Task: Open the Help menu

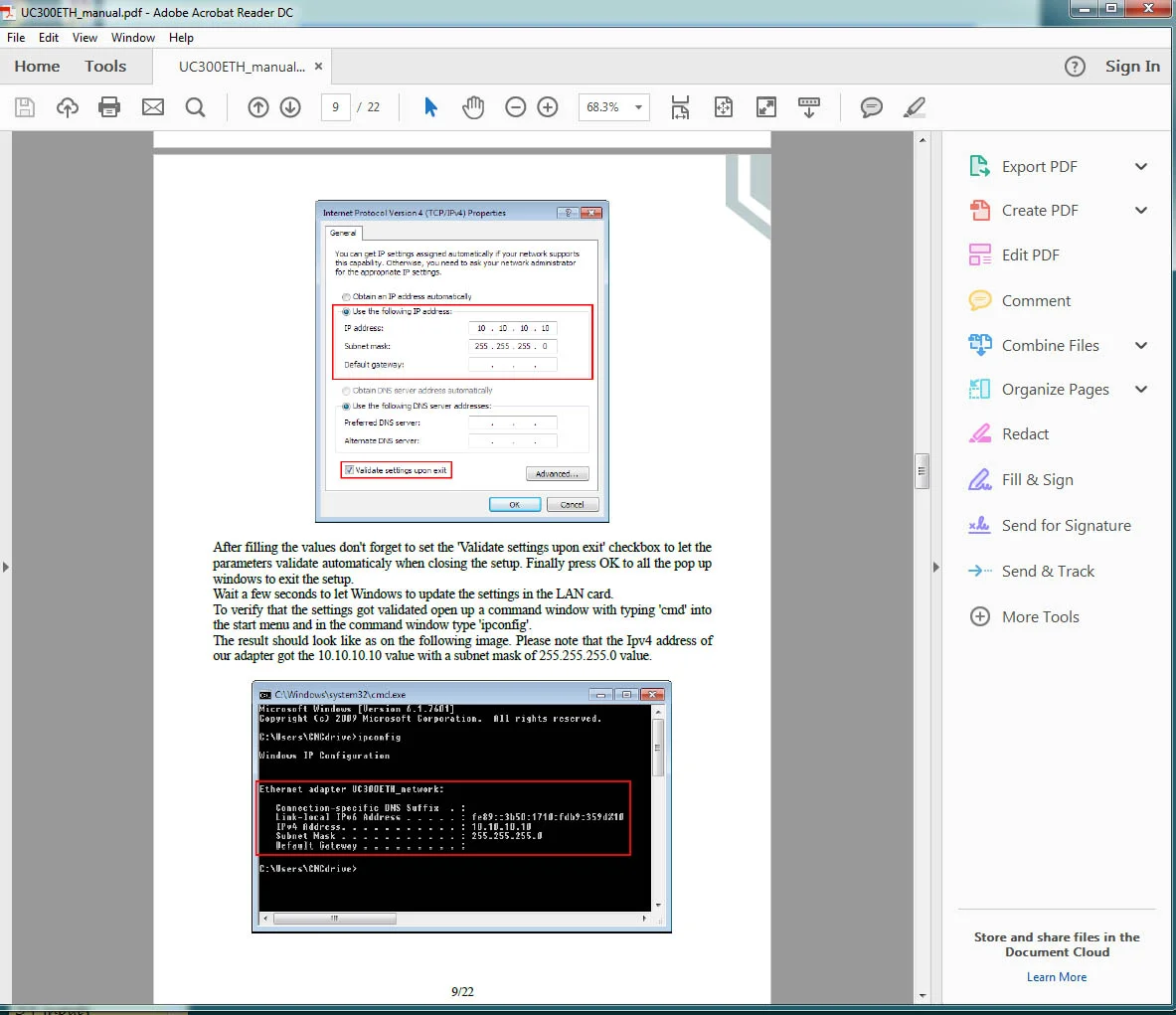Action: coord(181,38)
